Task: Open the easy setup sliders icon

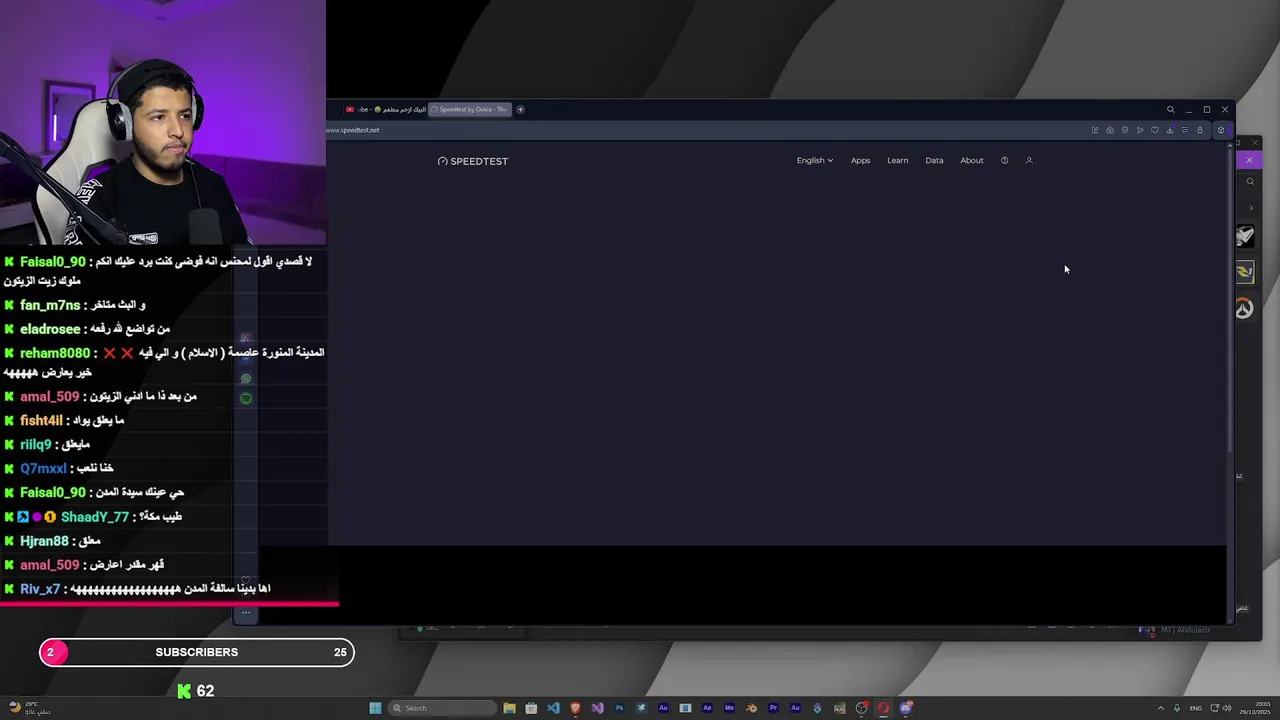Action: tap(1185, 130)
